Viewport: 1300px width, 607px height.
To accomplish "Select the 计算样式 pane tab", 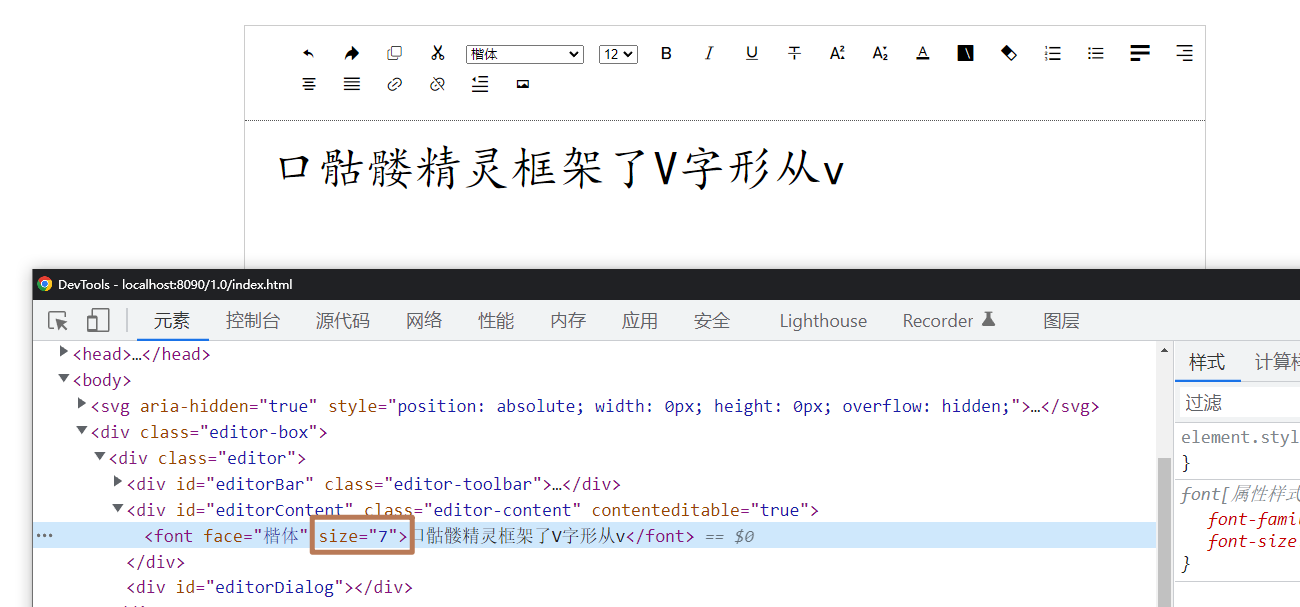I will [x=1277, y=362].
